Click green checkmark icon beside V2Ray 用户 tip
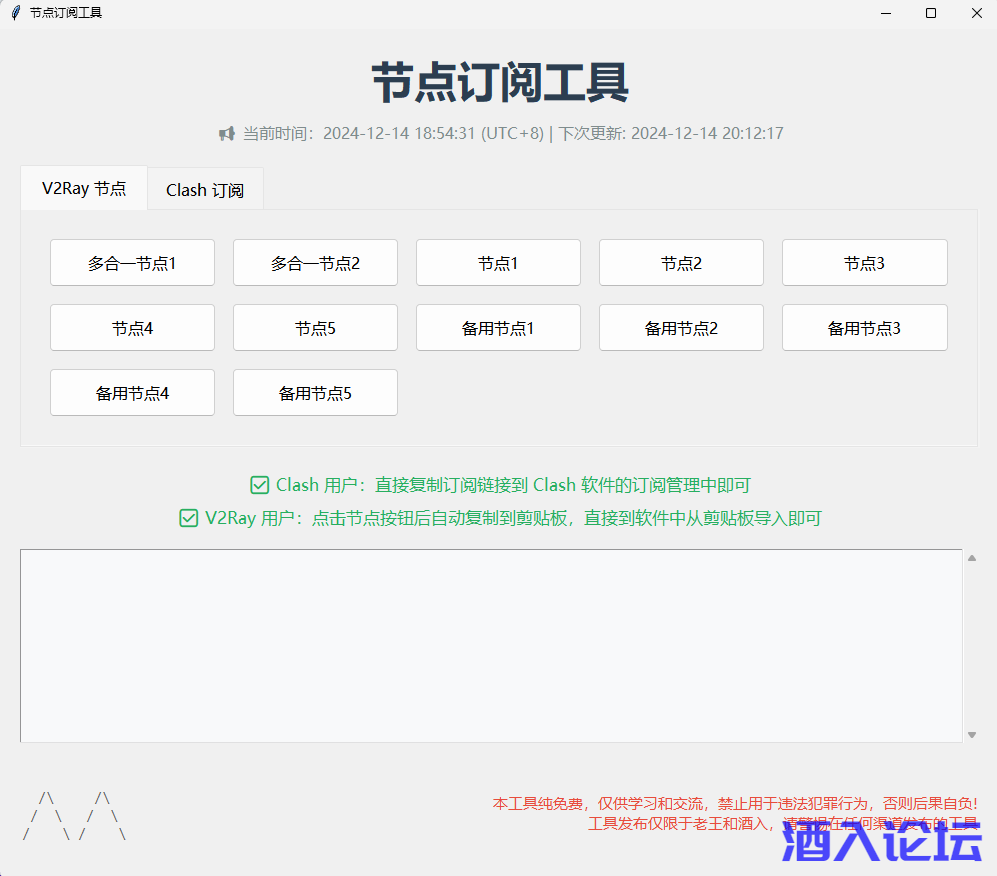 coord(188,518)
